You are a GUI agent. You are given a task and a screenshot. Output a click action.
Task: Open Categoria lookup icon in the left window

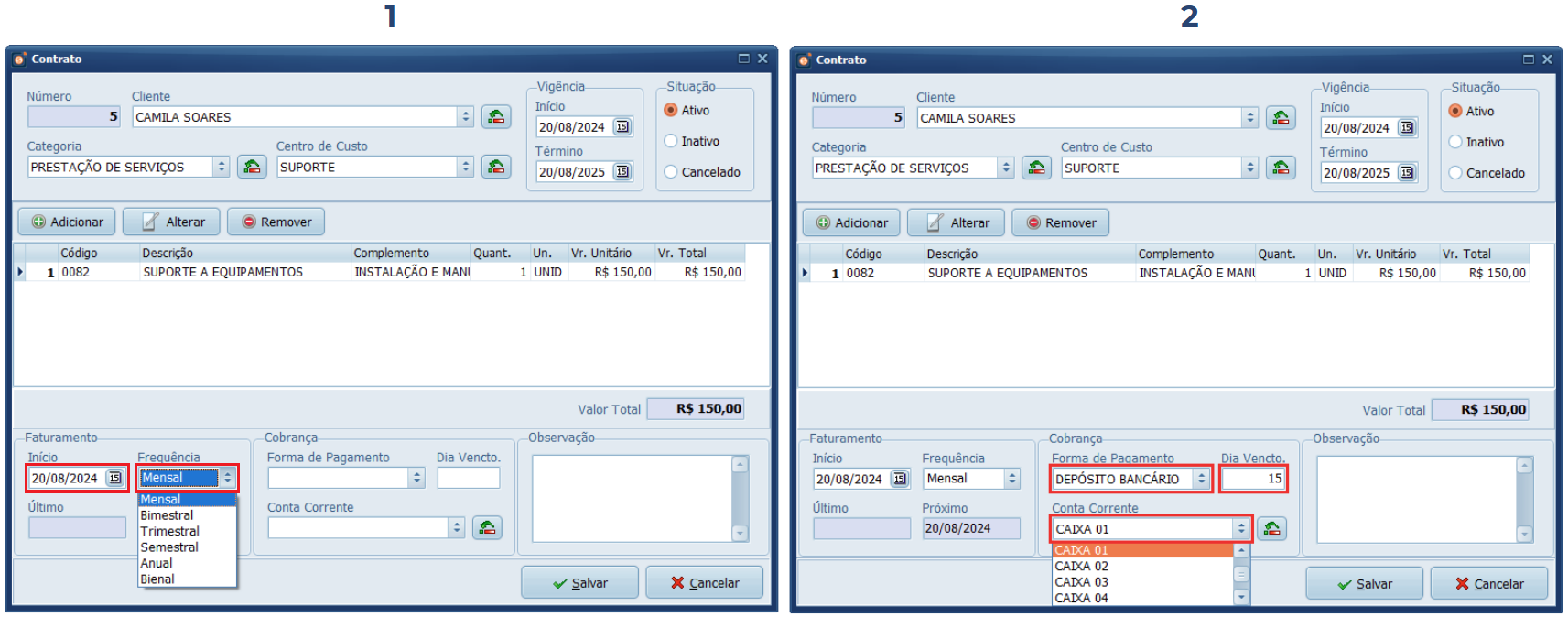[x=252, y=167]
